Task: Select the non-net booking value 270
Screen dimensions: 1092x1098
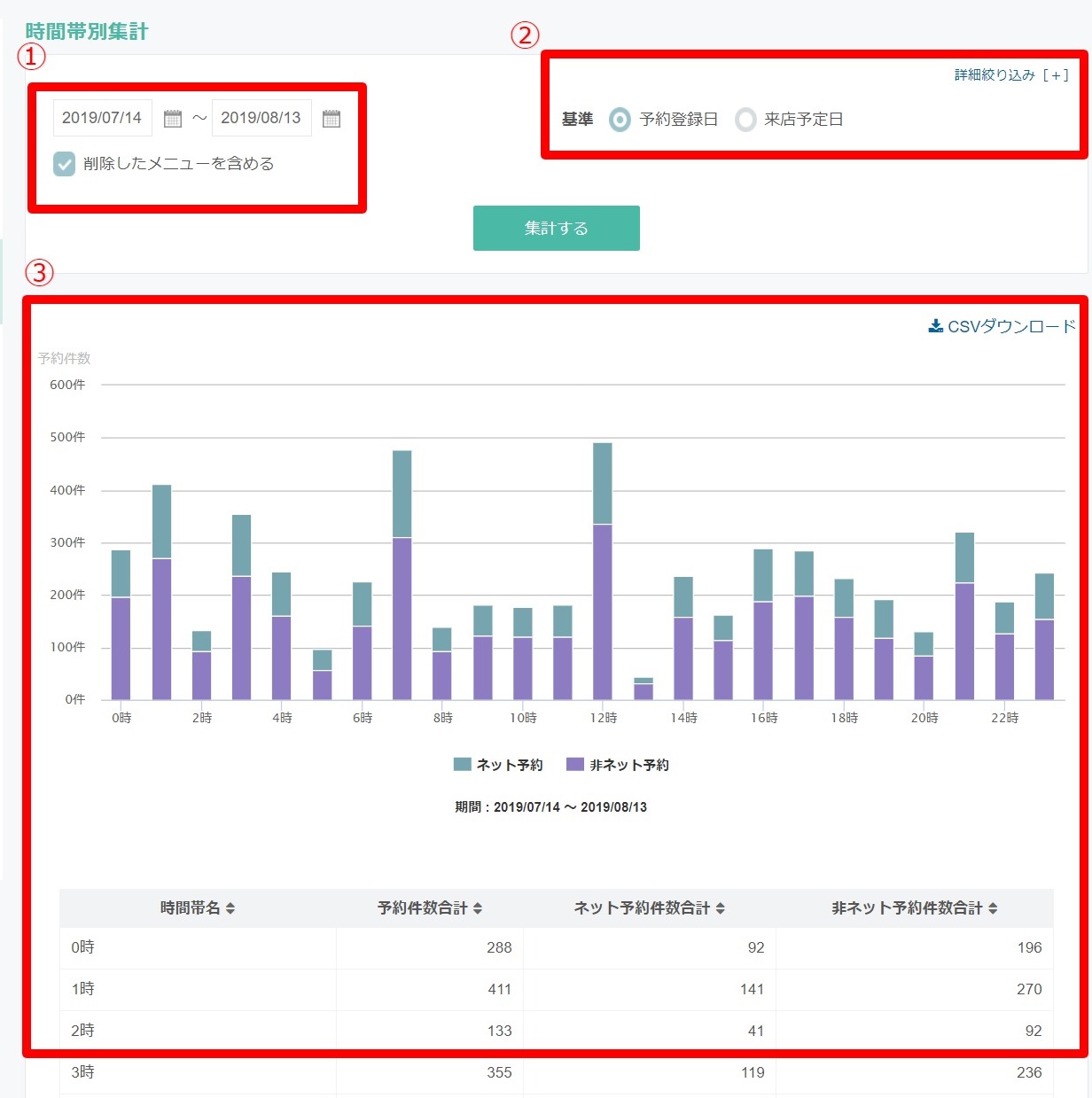Action: (x=1029, y=989)
